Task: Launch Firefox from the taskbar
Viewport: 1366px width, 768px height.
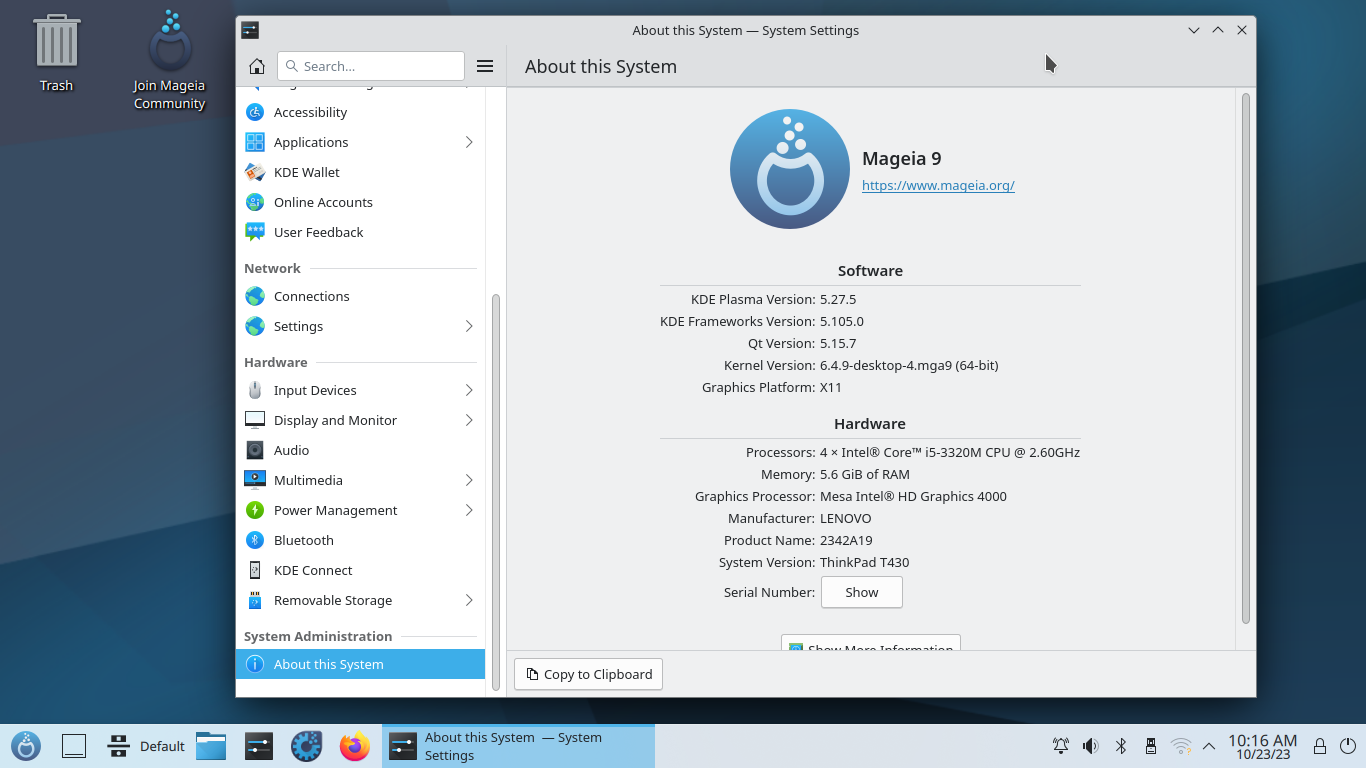Action: pos(355,746)
